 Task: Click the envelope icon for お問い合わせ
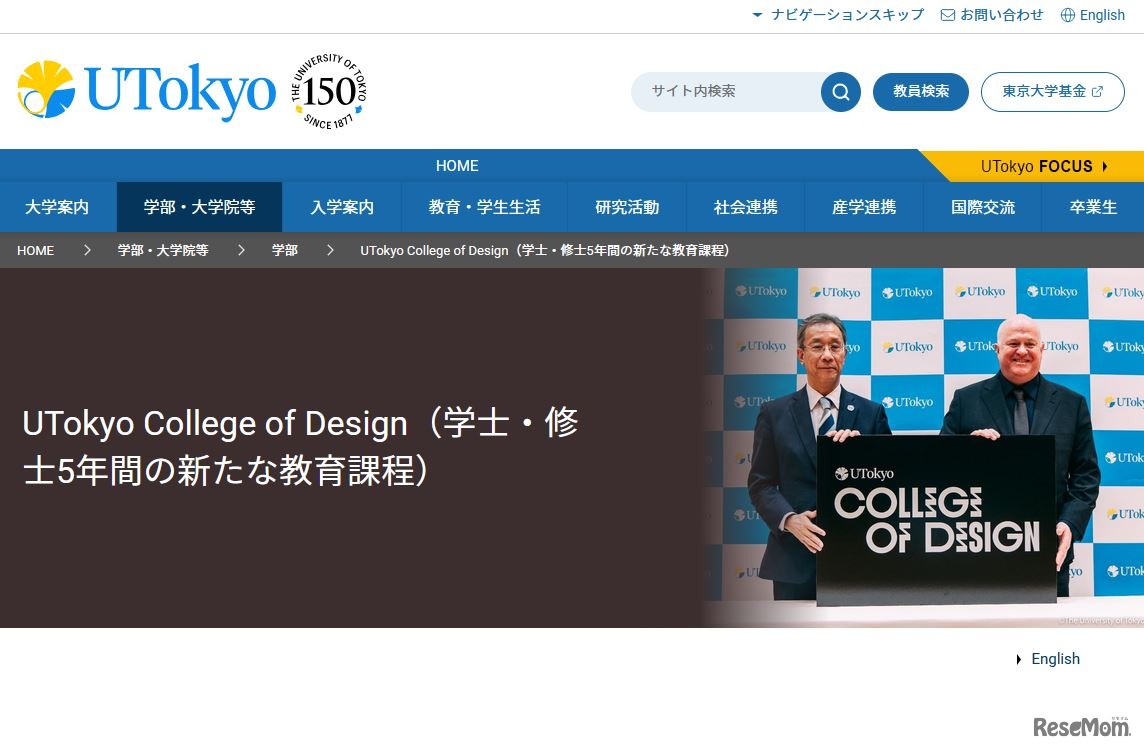coord(948,15)
